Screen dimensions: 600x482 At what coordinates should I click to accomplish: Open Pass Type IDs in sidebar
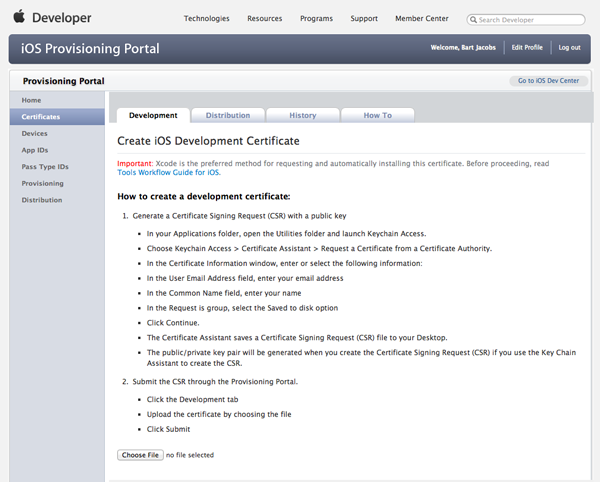click(x=57, y=167)
